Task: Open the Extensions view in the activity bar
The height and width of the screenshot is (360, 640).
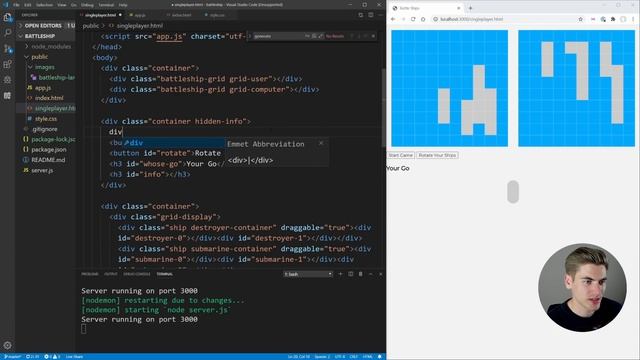Action: tap(7, 64)
